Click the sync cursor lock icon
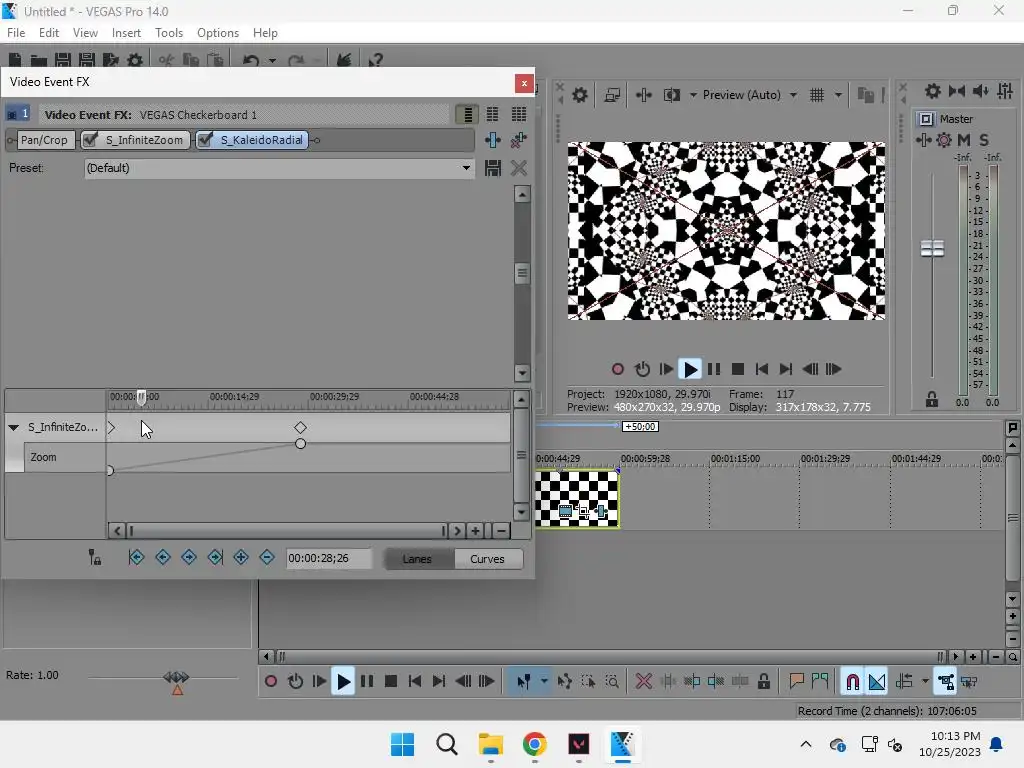 point(95,557)
